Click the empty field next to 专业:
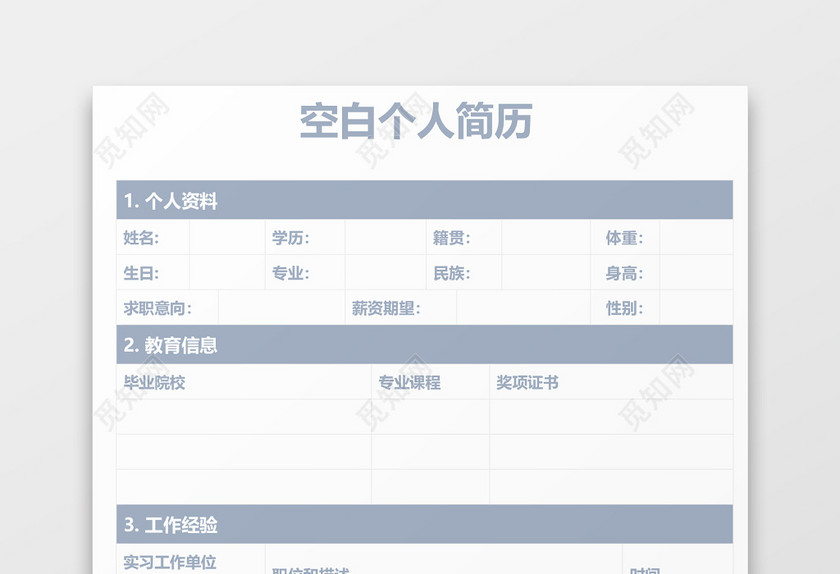Viewport: 840px width, 574px height. 385,272
